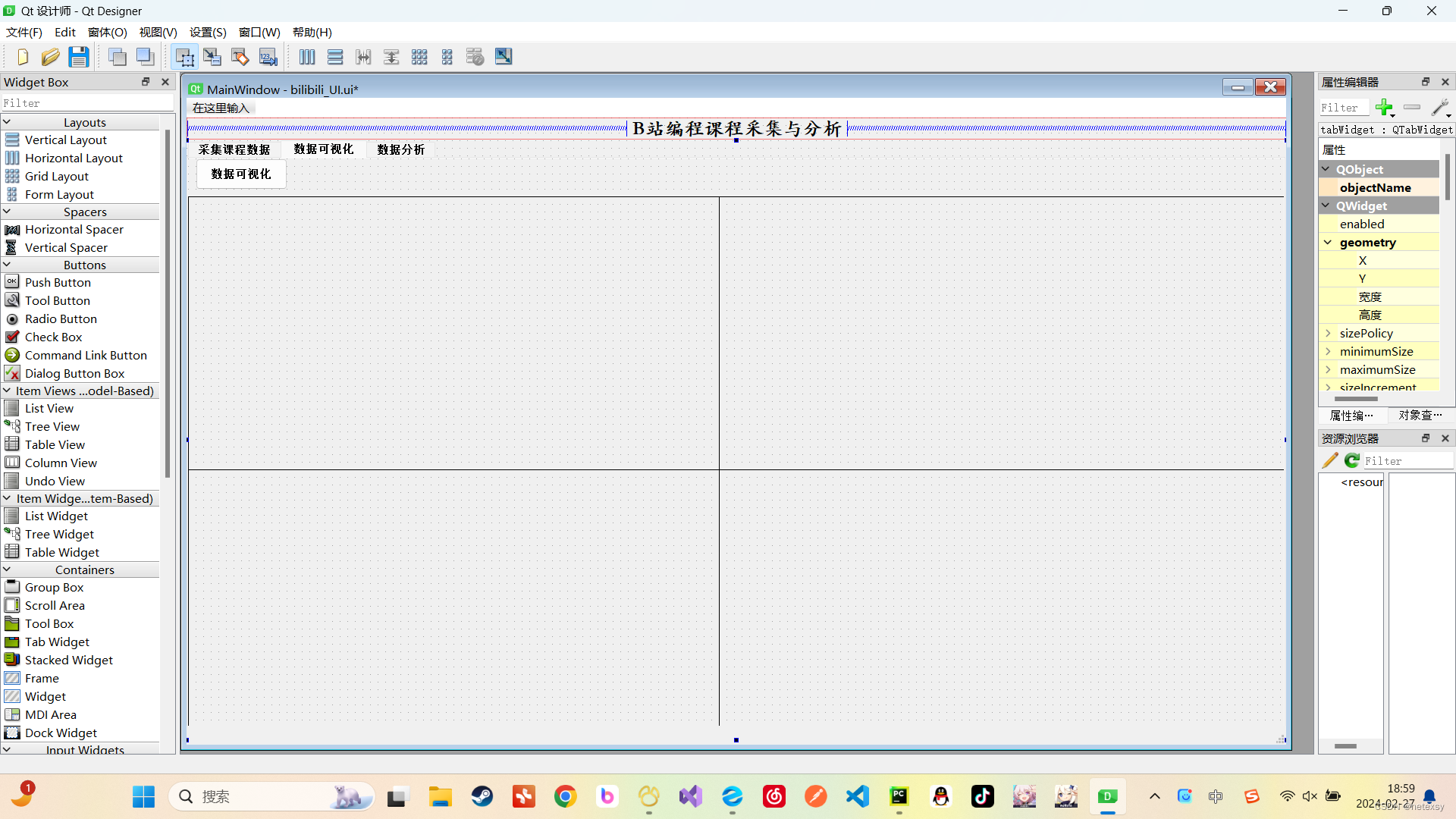This screenshot has width=1456, height=819.
Task: Apply Lay Out Horizontally toolbar icon
Action: [307, 57]
